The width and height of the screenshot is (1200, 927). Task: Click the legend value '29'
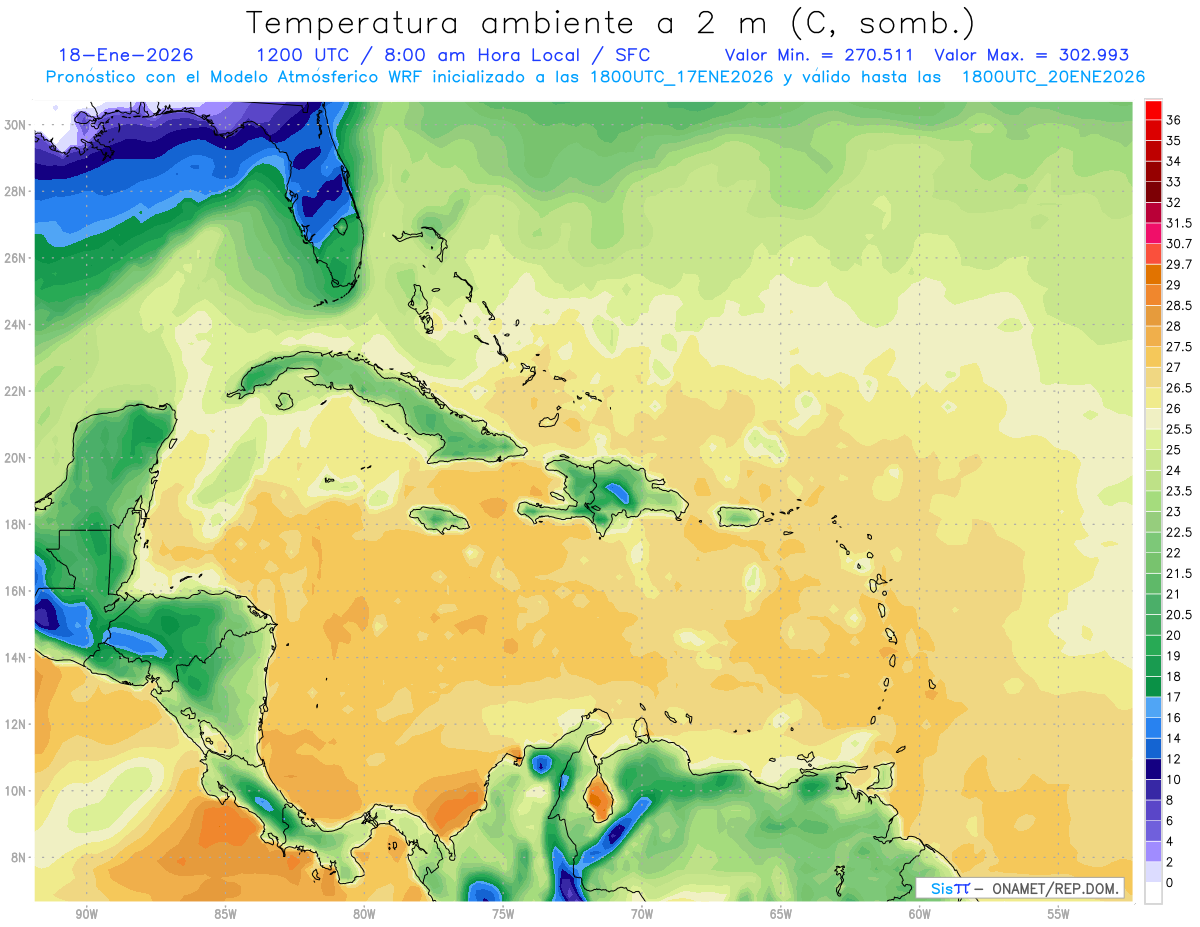pos(1174,285)
